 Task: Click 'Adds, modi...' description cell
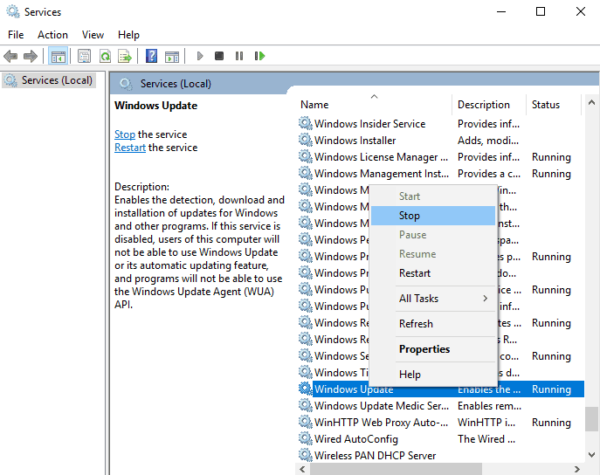point(488,140)
